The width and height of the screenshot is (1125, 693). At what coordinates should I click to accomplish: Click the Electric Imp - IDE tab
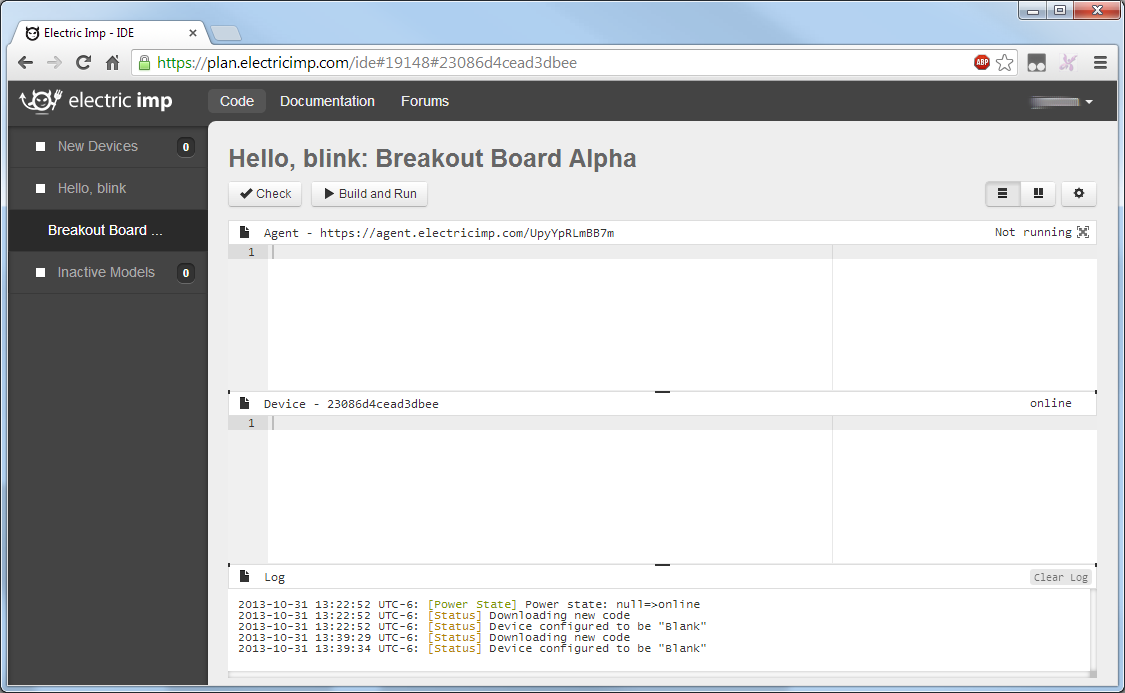point(111,33)
